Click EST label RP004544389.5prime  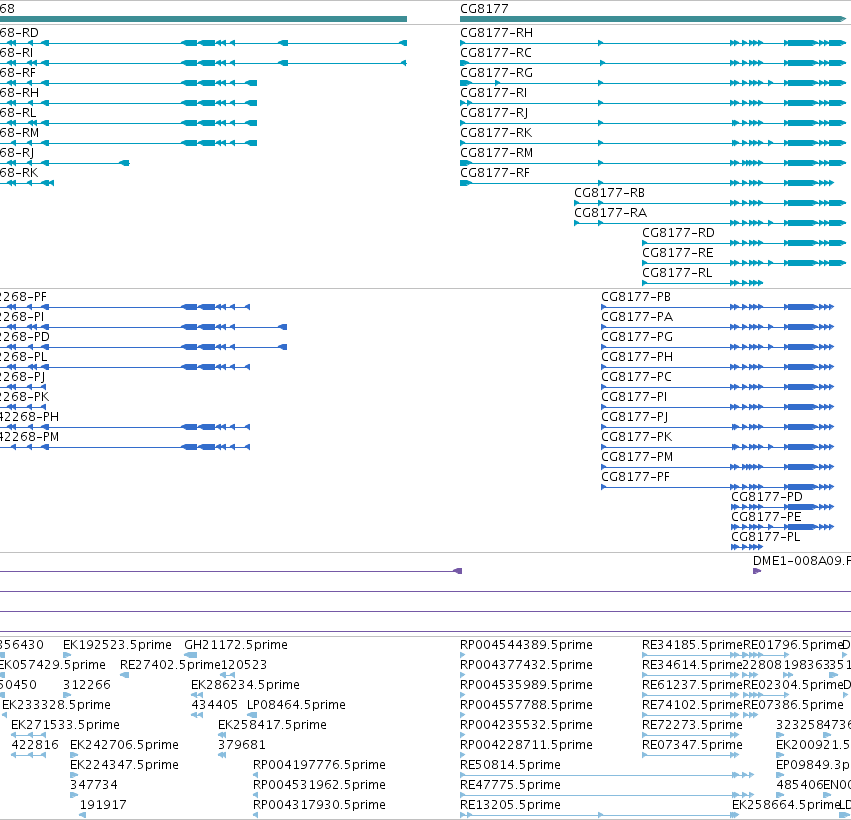[x=526, y=645]
